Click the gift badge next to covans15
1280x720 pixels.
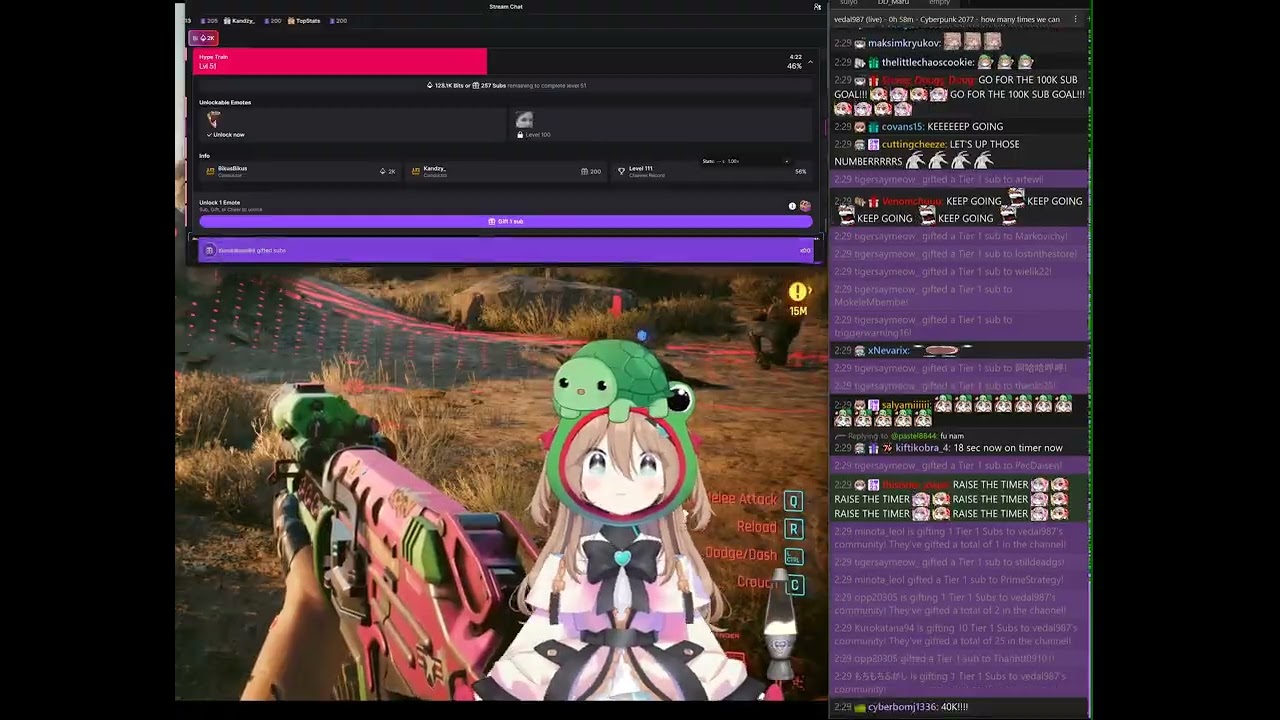[x=873, y=126]
